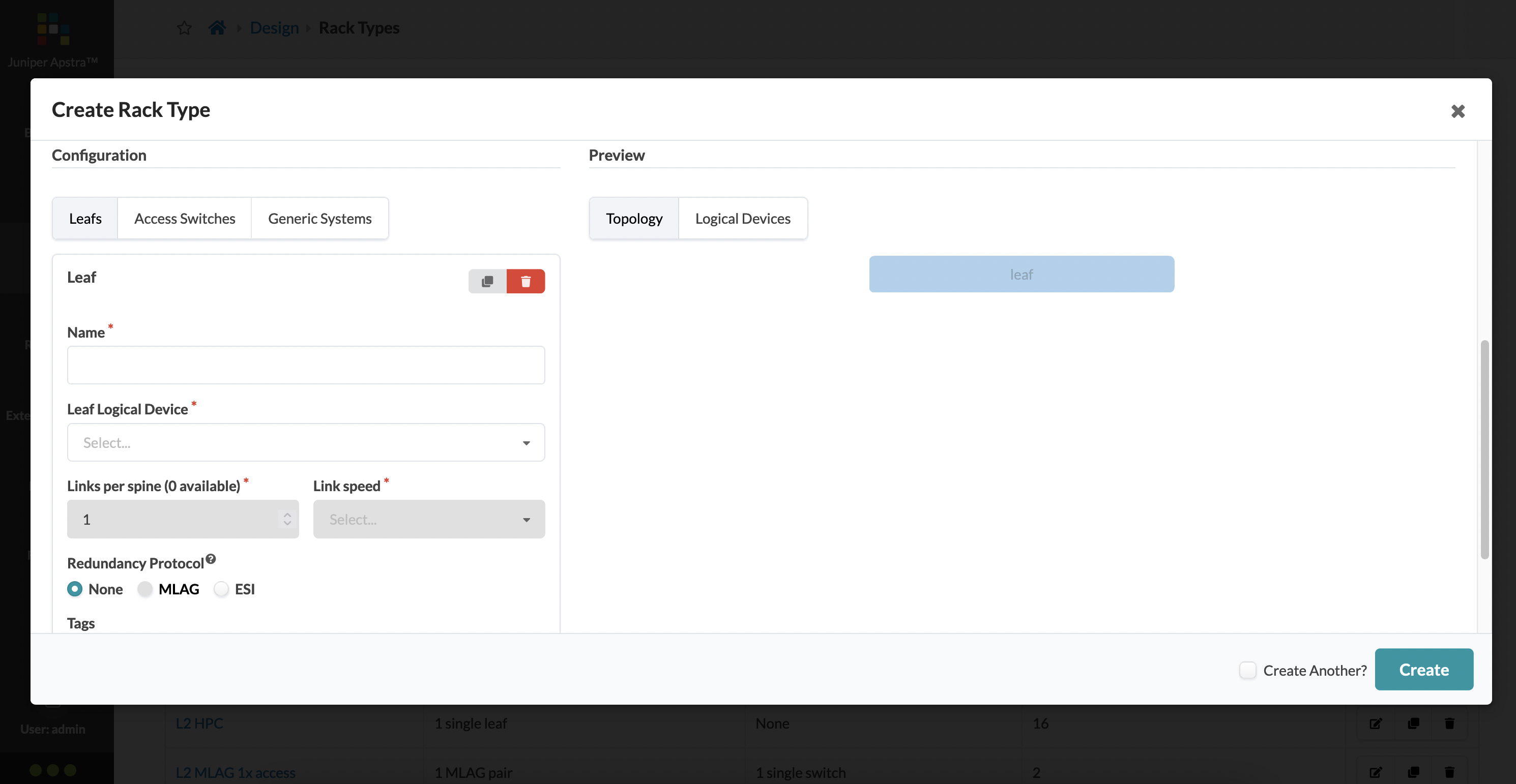The image size is (1516, 784).
Task: Click the Links per spine stepper arrows
Action: (x=287, y=519)
